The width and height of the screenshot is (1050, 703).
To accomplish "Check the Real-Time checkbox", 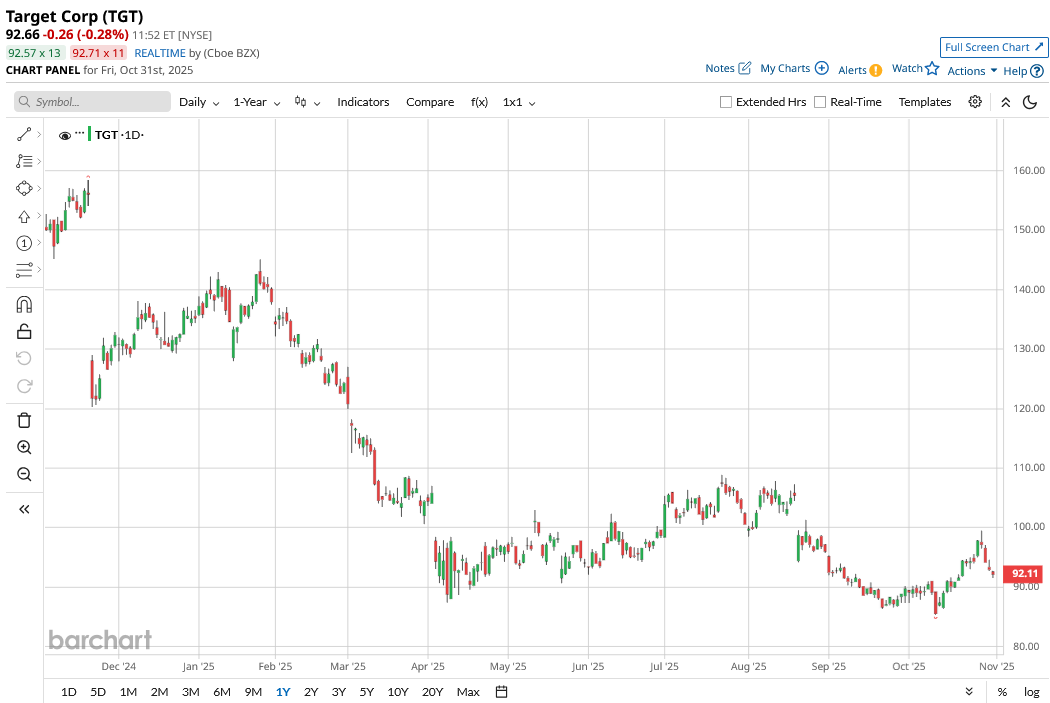I will point(820,102).
